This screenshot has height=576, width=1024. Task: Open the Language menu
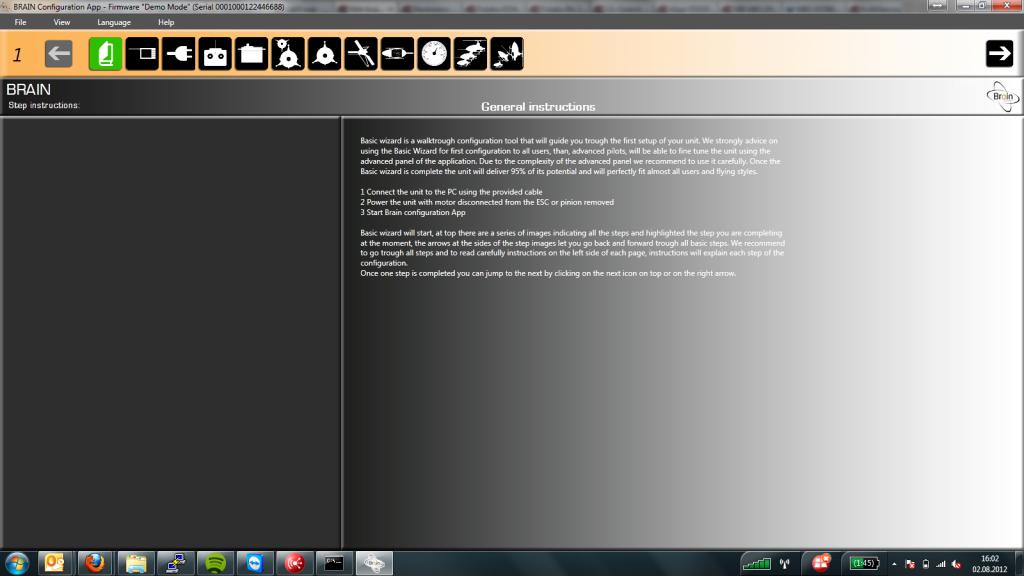pyautogui.click(x=114, y=22)
